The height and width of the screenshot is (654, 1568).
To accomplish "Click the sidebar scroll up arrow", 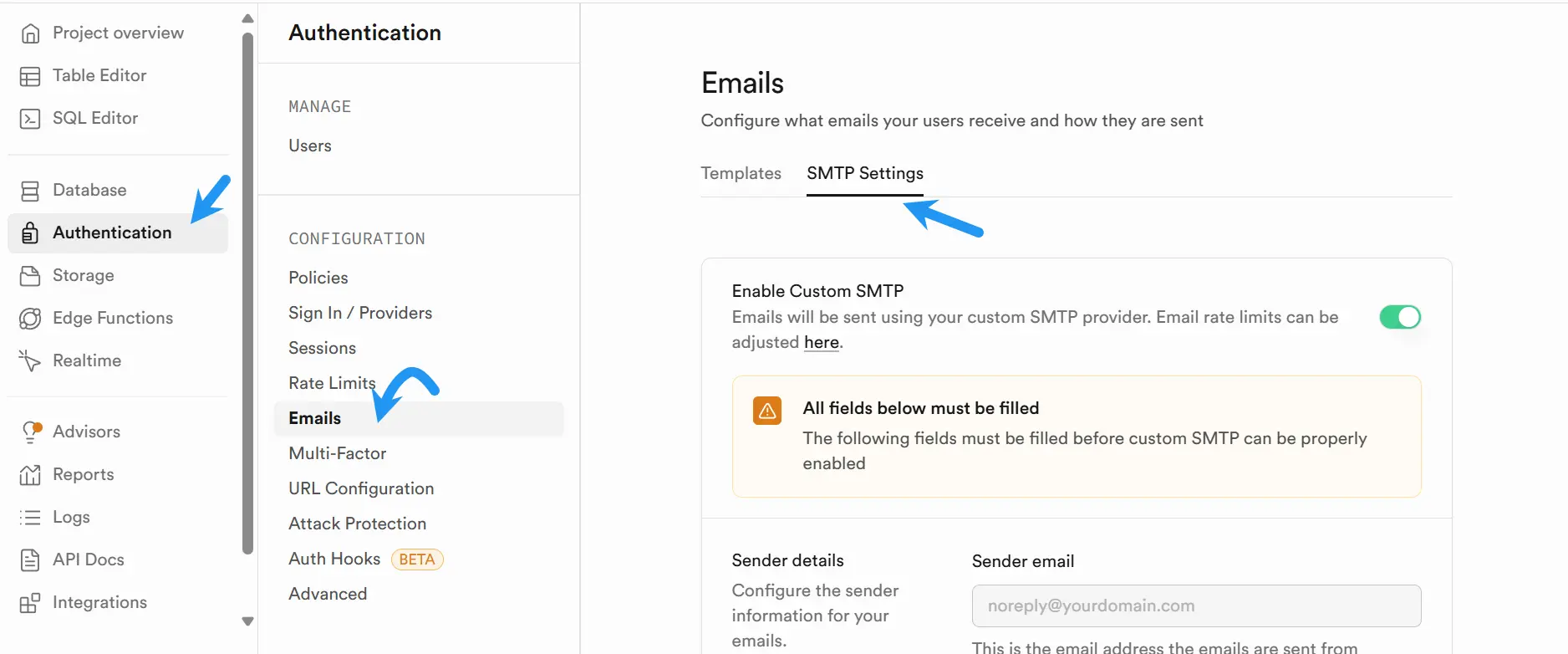I will (247, 18).
